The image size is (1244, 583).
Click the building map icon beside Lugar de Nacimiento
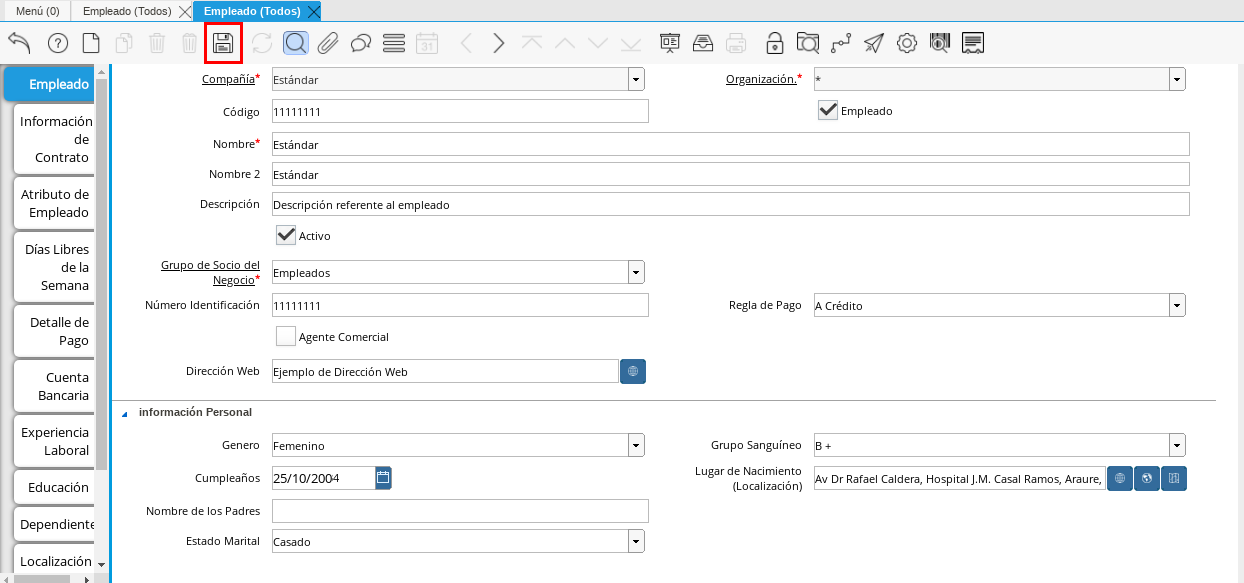pos(1174,478)
